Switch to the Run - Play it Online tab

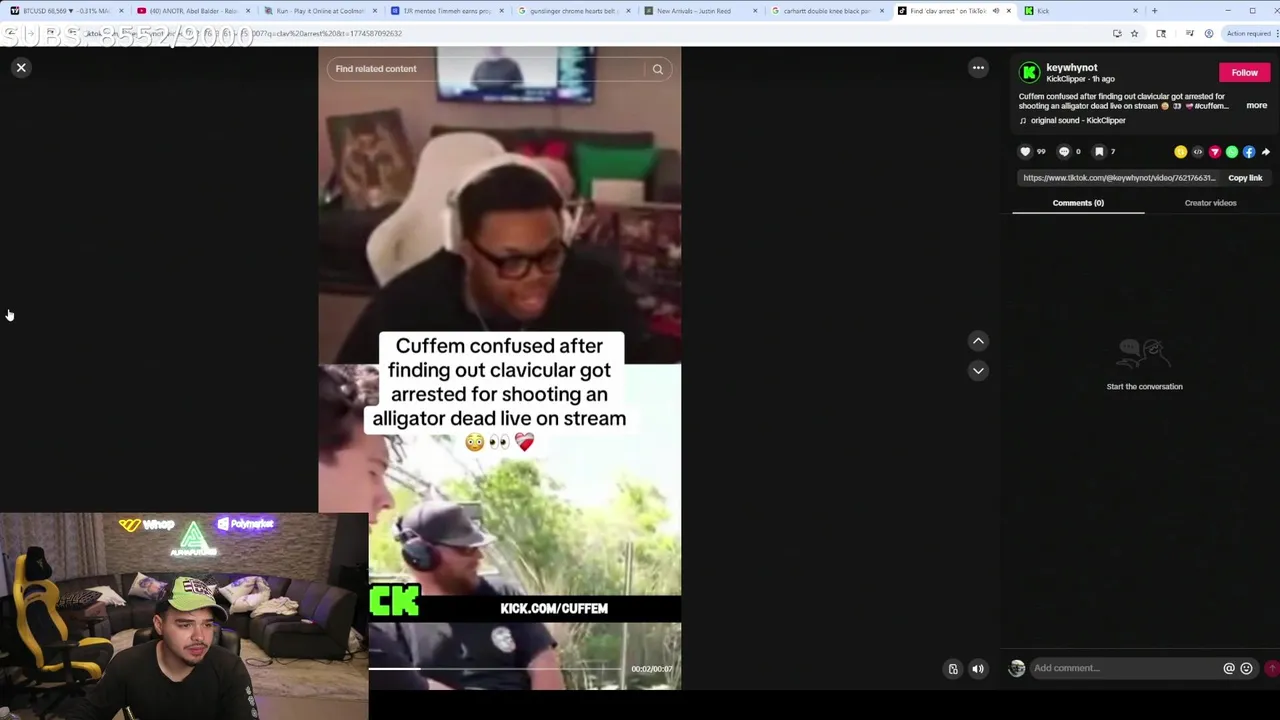[x=320, y=11]
